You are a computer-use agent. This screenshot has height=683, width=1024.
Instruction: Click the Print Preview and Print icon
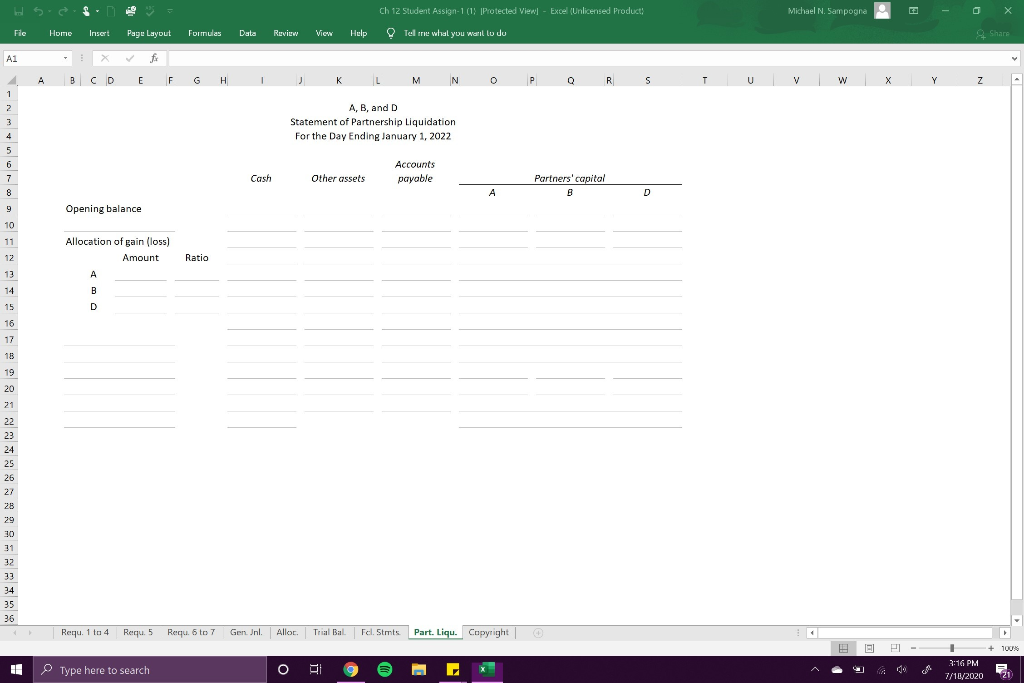[x=131, y=11]
